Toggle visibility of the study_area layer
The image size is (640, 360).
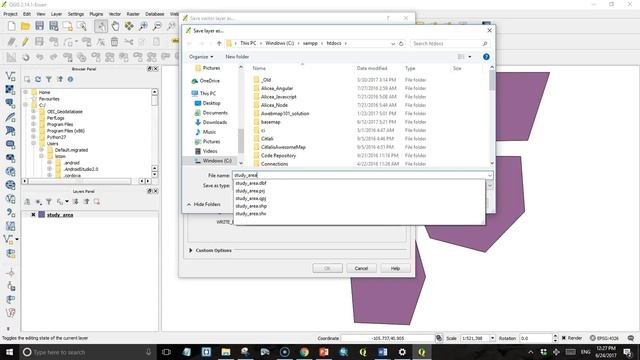[33, 215]
